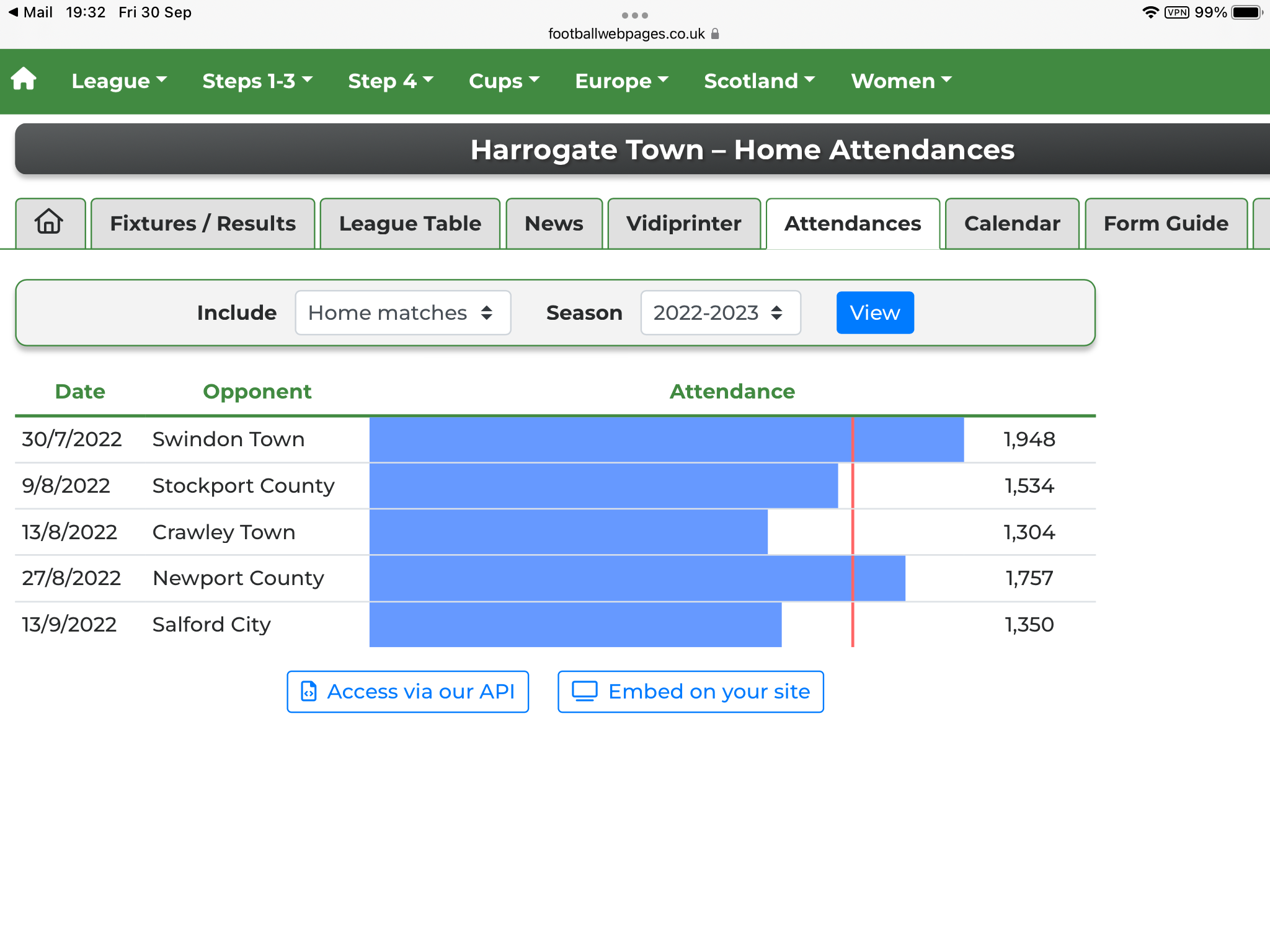Open the Form Guide tab
This screenshot has height=952, width=1270.
click(1166, 223)
